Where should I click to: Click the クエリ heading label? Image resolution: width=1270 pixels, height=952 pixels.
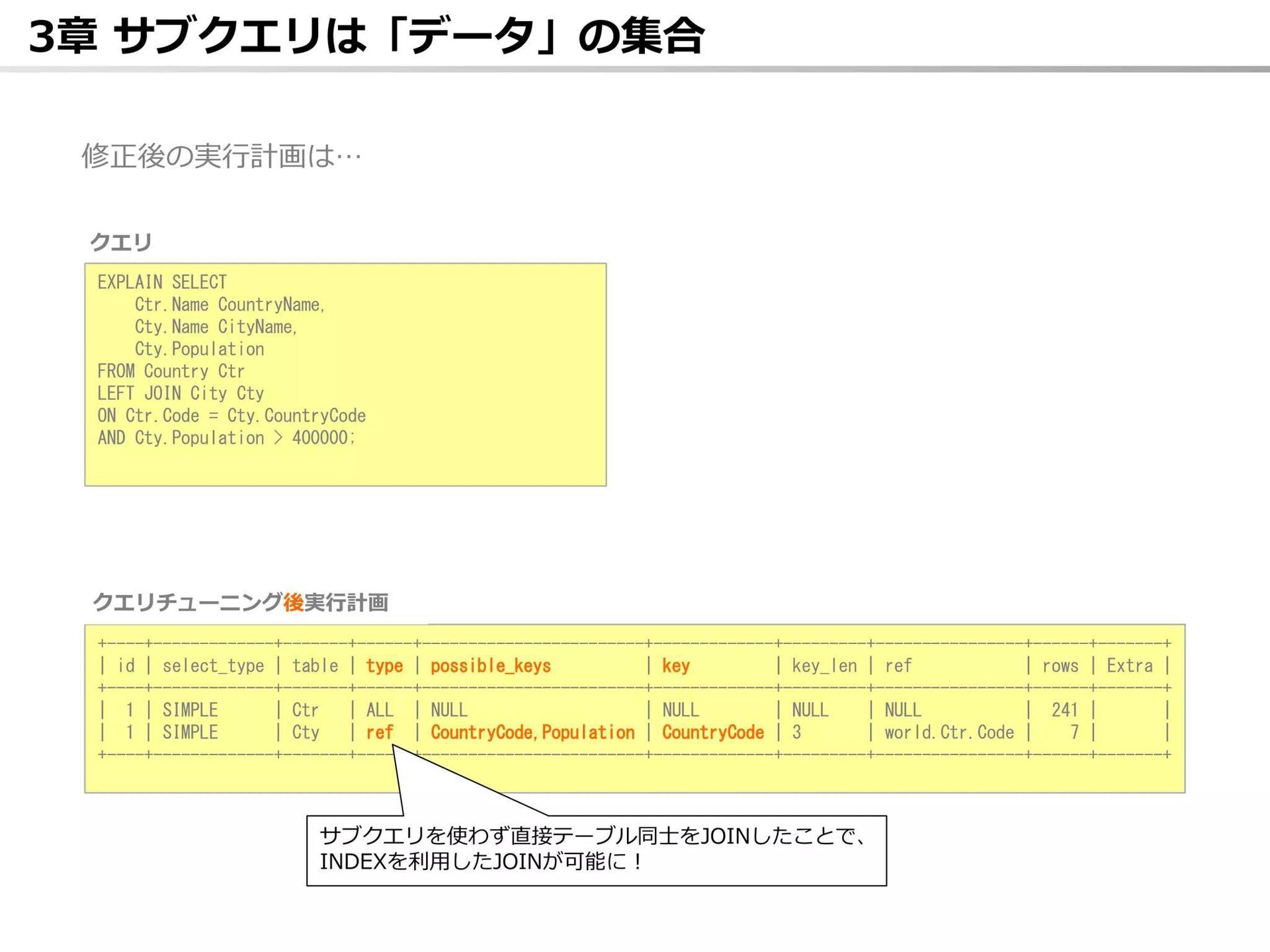pyautogui.click(x=121, y=242)
